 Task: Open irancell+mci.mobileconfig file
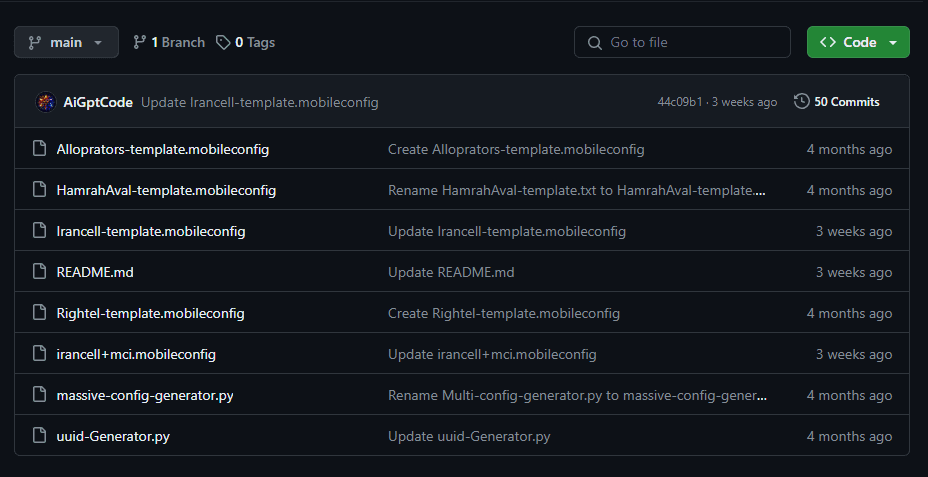click(136, 354)
